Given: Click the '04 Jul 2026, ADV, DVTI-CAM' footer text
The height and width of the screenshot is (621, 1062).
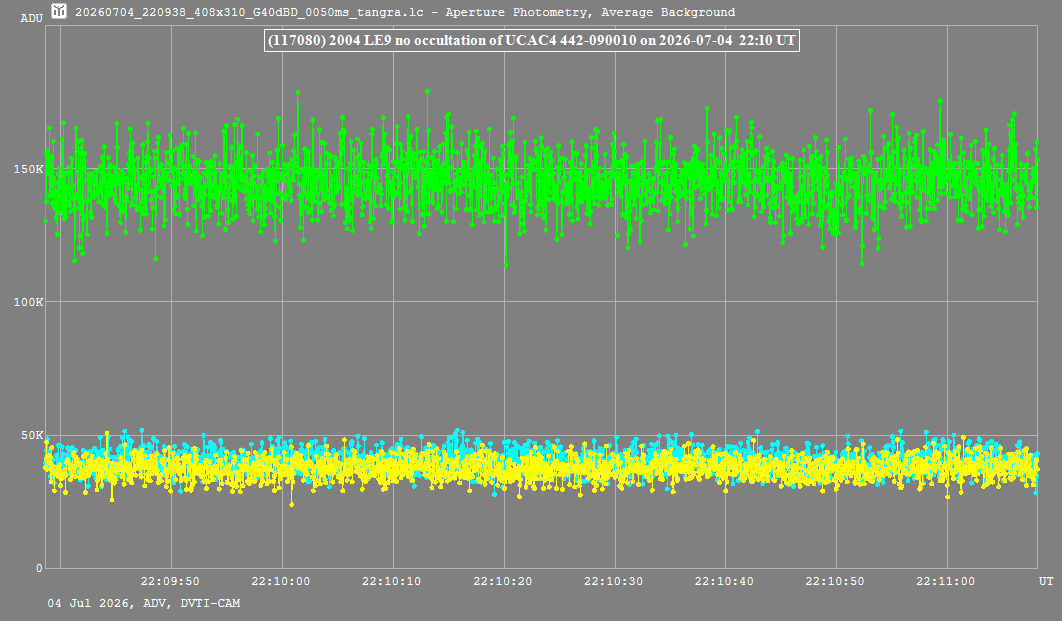Looking at the screenshot, I should pyautogui.click(x=144, y=603).
